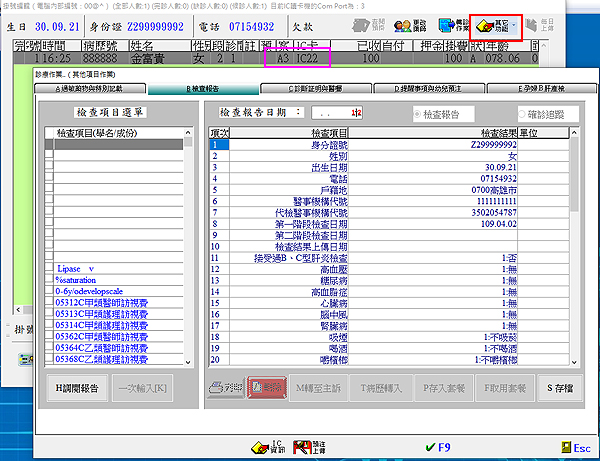600x461 pixels.
Task: Click the IC資訊 card icon
Action: [x=274, y=445]
